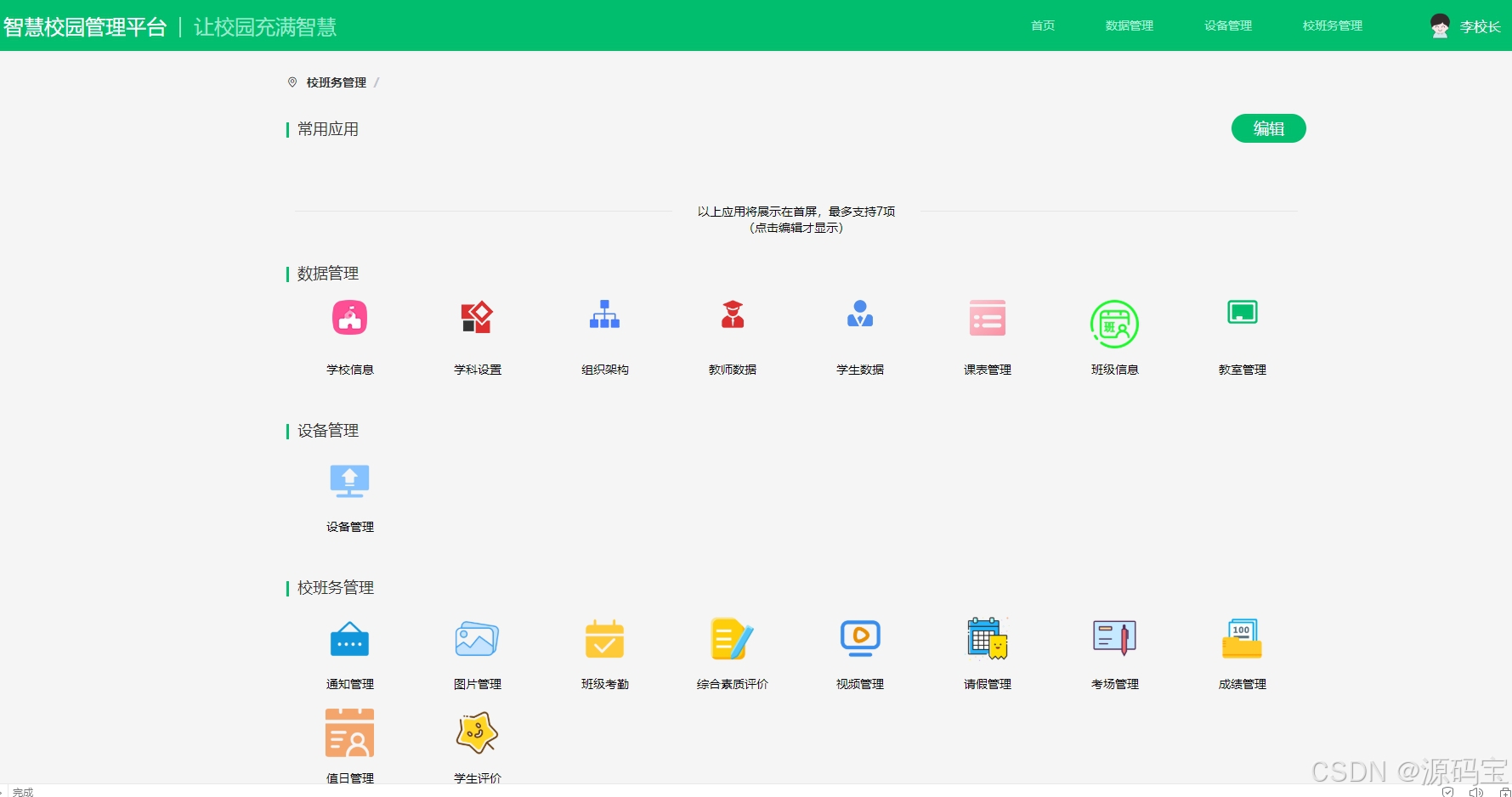1512x797 pixels.
Task: Open the 图片管理 picture icon
Action: point(477,639)
